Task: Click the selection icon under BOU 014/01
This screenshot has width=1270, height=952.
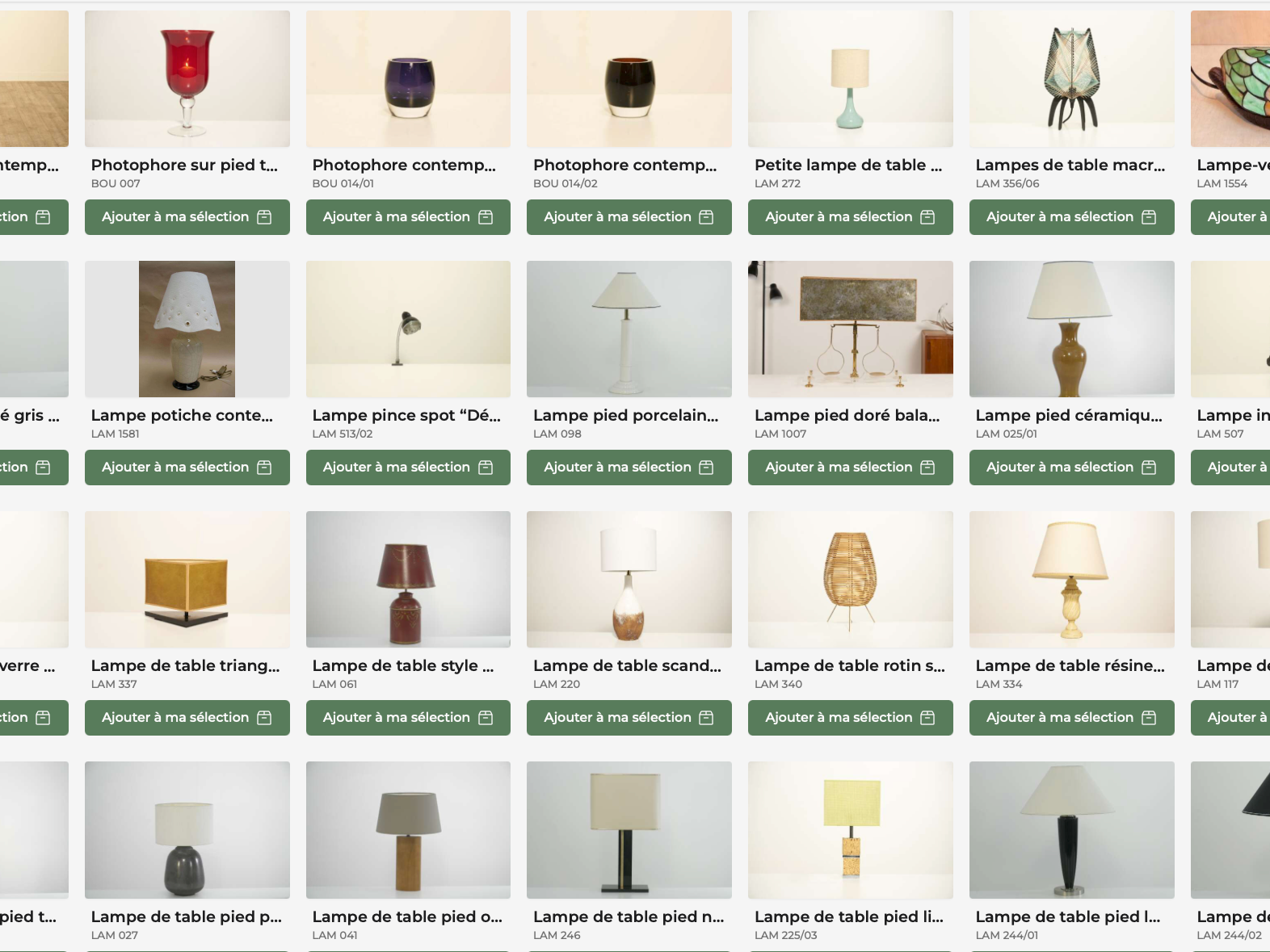Action: click(486, 217)
